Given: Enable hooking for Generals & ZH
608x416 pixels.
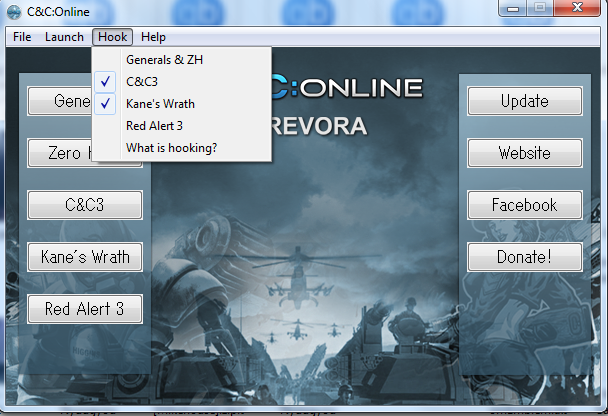Looking at the screenshot, I should point(181,60).
